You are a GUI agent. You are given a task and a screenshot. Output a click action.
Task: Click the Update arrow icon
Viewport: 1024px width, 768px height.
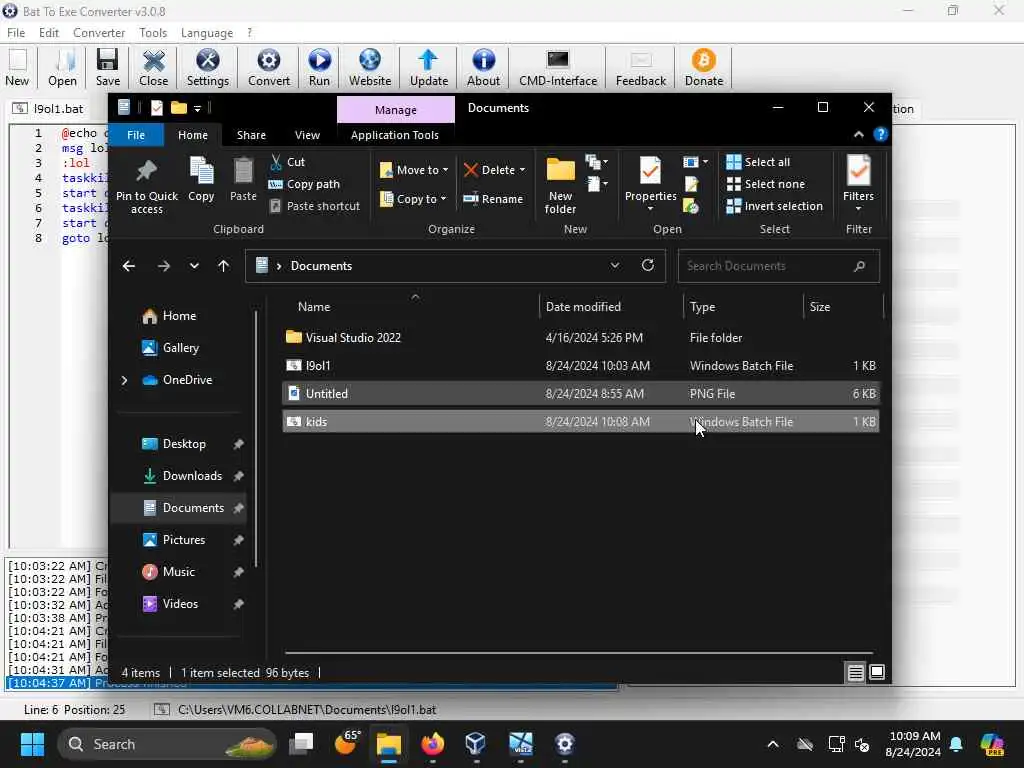(428, 68)
